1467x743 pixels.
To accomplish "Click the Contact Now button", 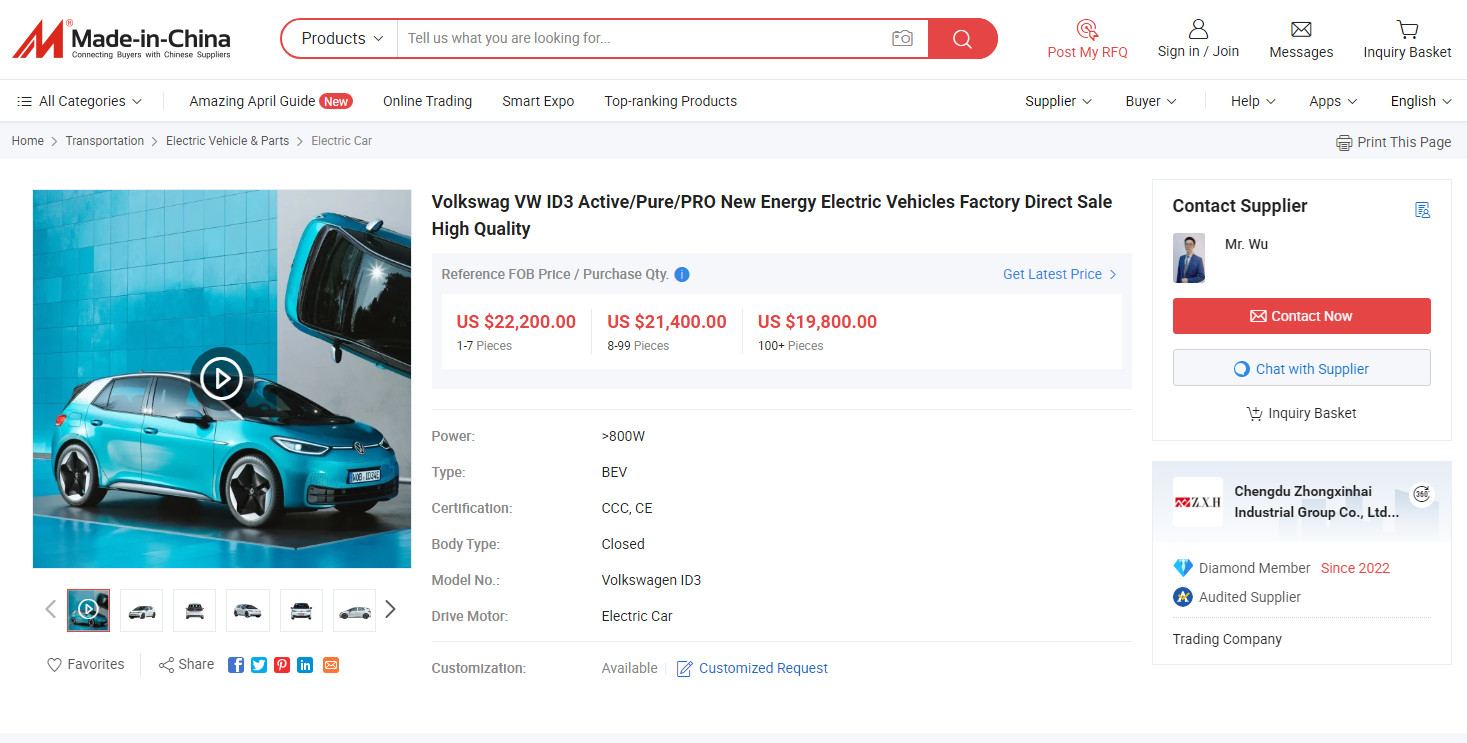I will pos(1301,316).
